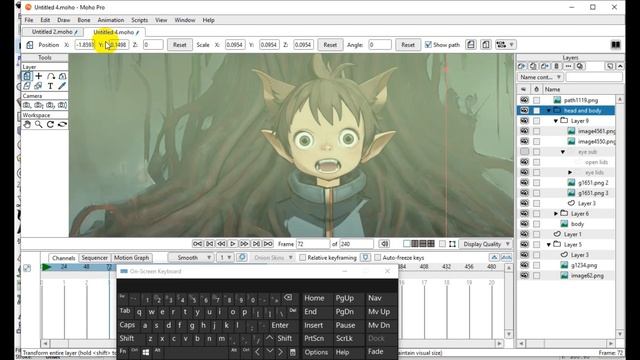Open the layer options ellipsis icon
The width and height of the screenshot is (640, 360).
(568, 66)
